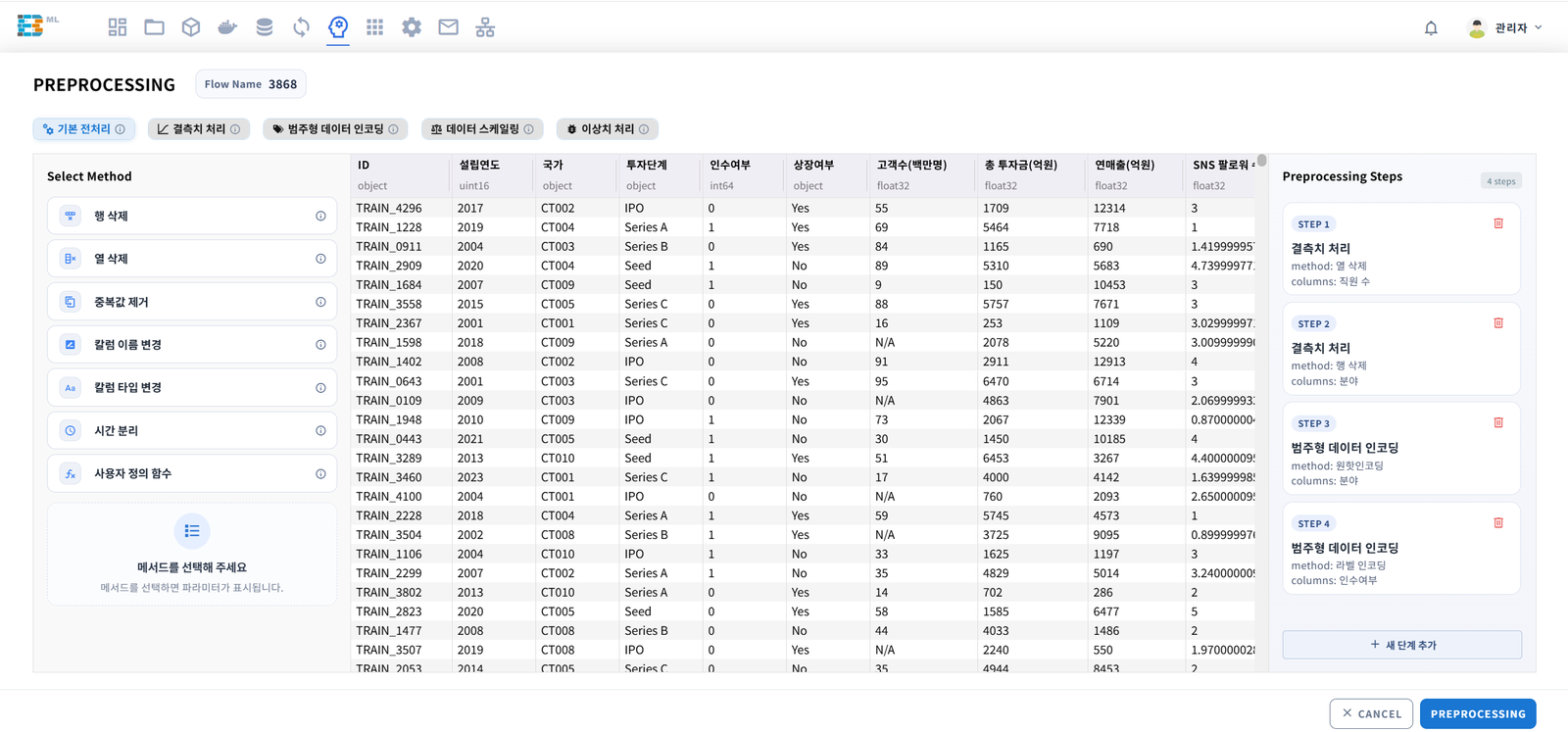1568x732 pixels.
Task: Switch to the 이상치 처리 tab
Action: (608, 129)
